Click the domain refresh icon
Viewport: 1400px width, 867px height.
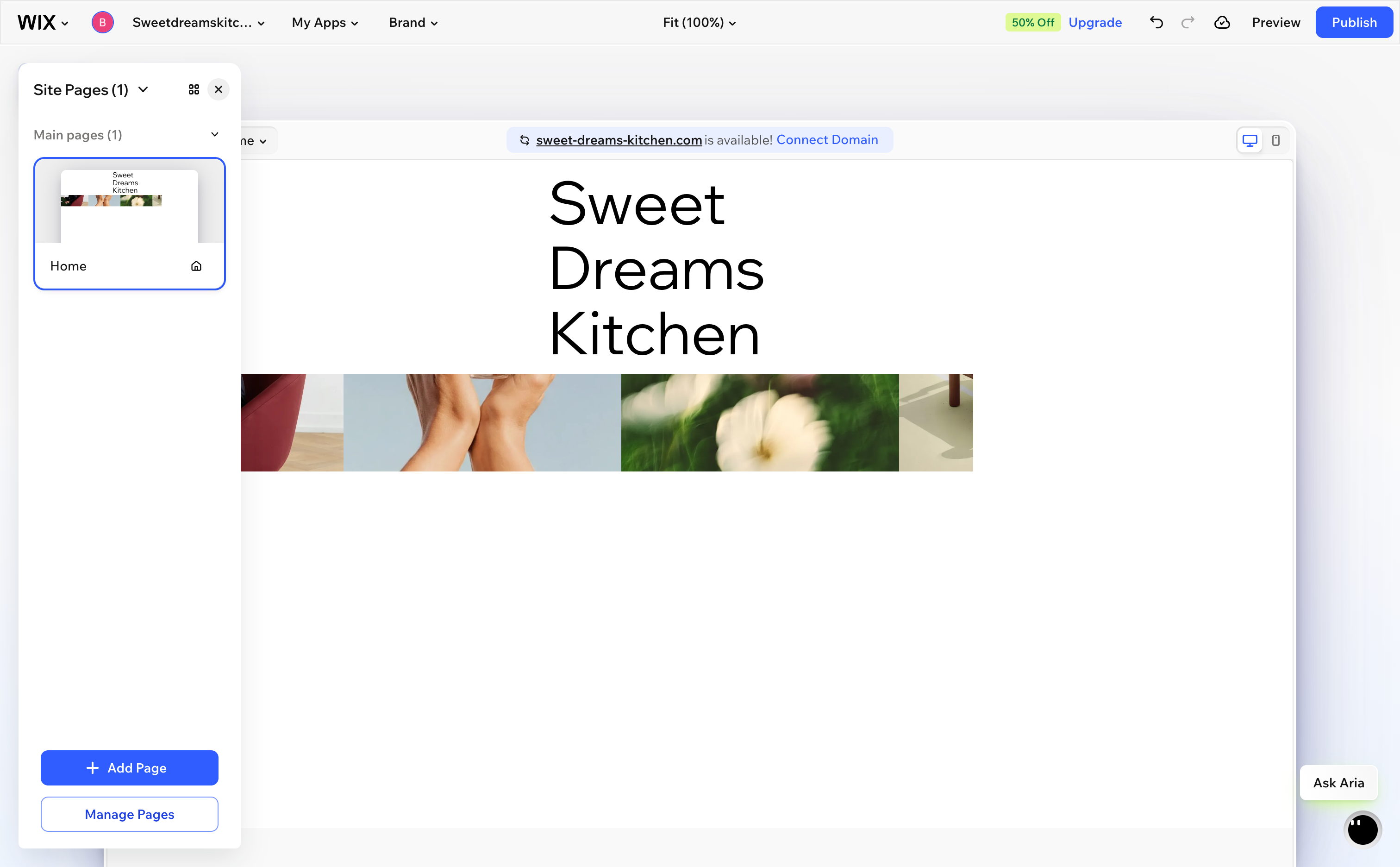pos(524,140)
